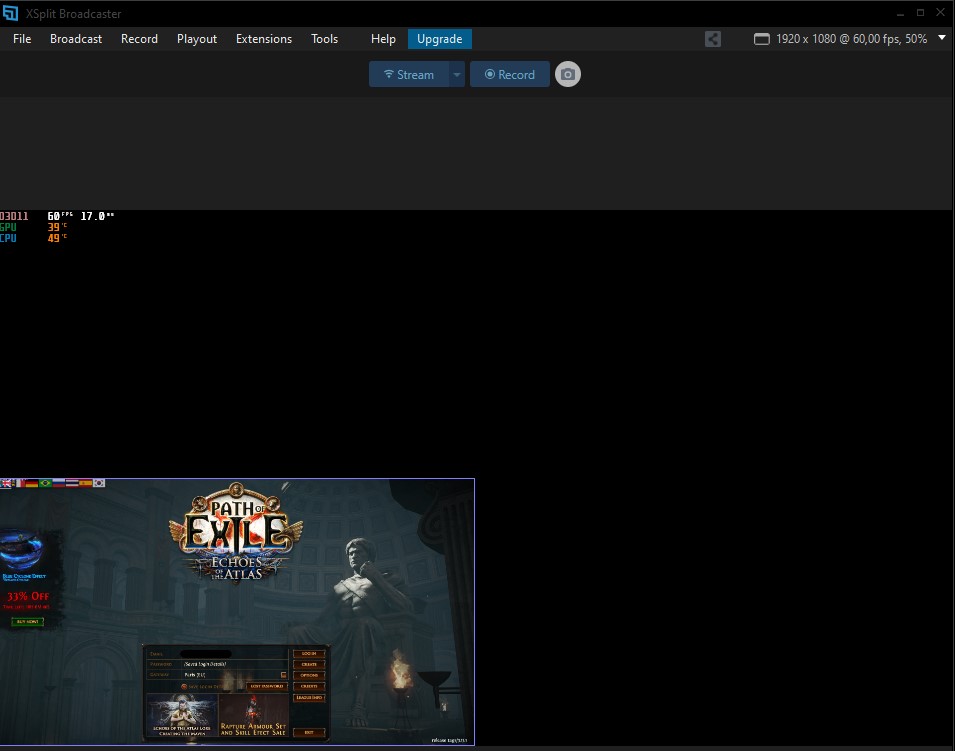Click the XSplit Broadcaster logo icon
Viewport: 955px width, 751px height.
point(11,12)
